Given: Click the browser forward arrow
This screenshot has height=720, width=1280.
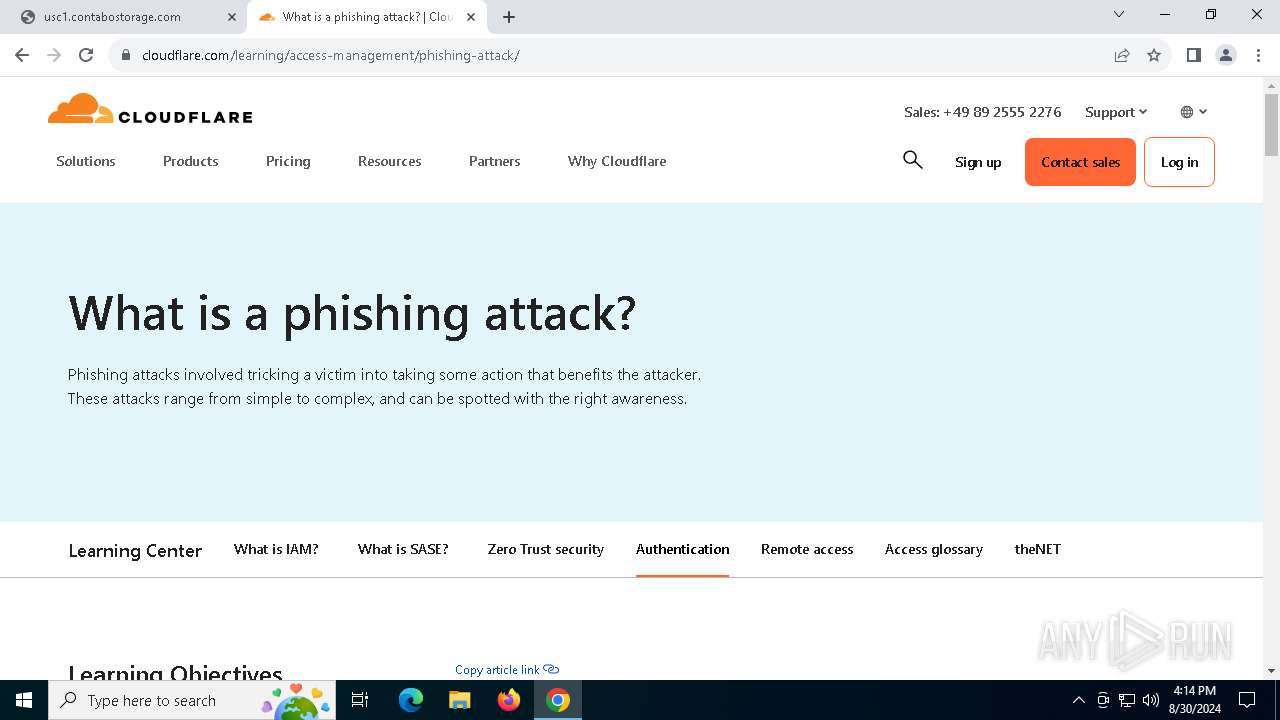Looking at the screenshot, I should pos(54,55).
